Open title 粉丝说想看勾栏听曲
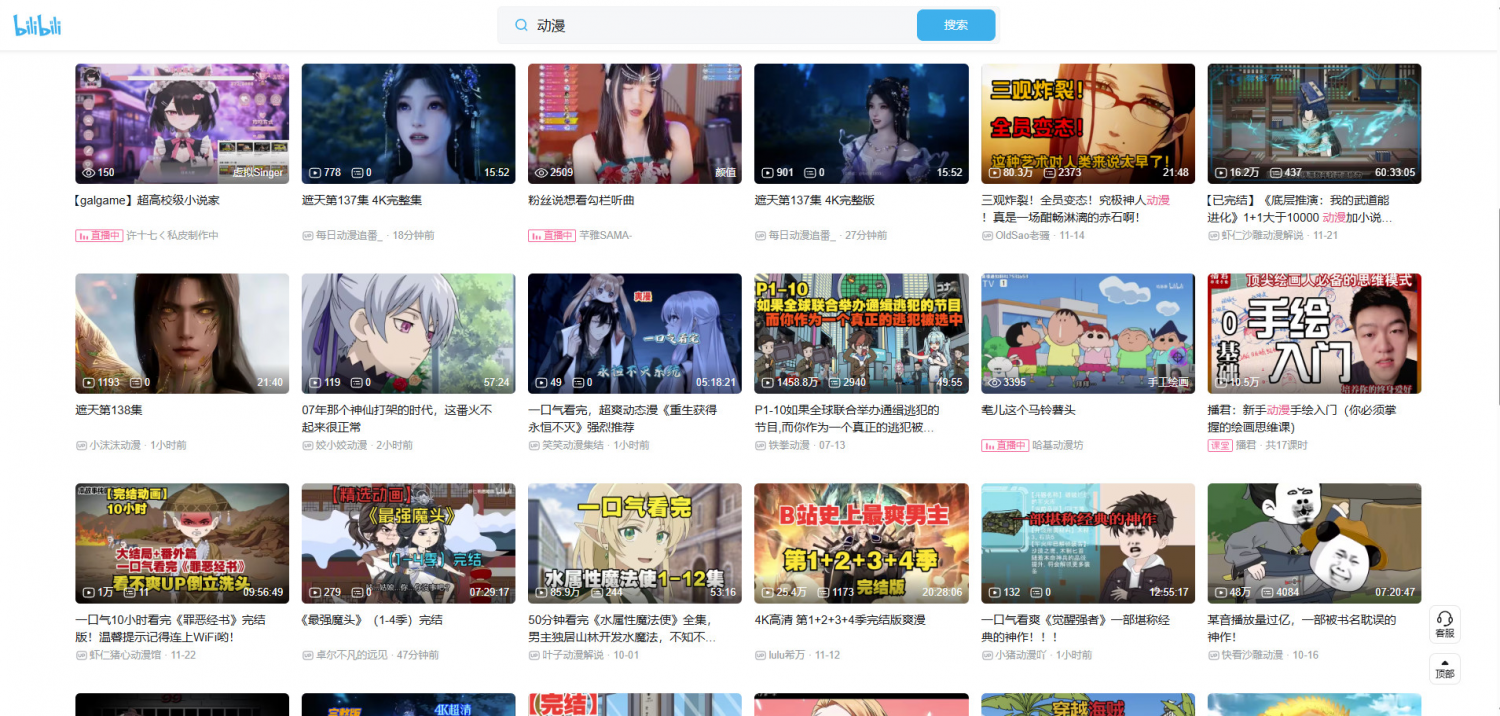The image size is (1500, 716). pos(581,200)
